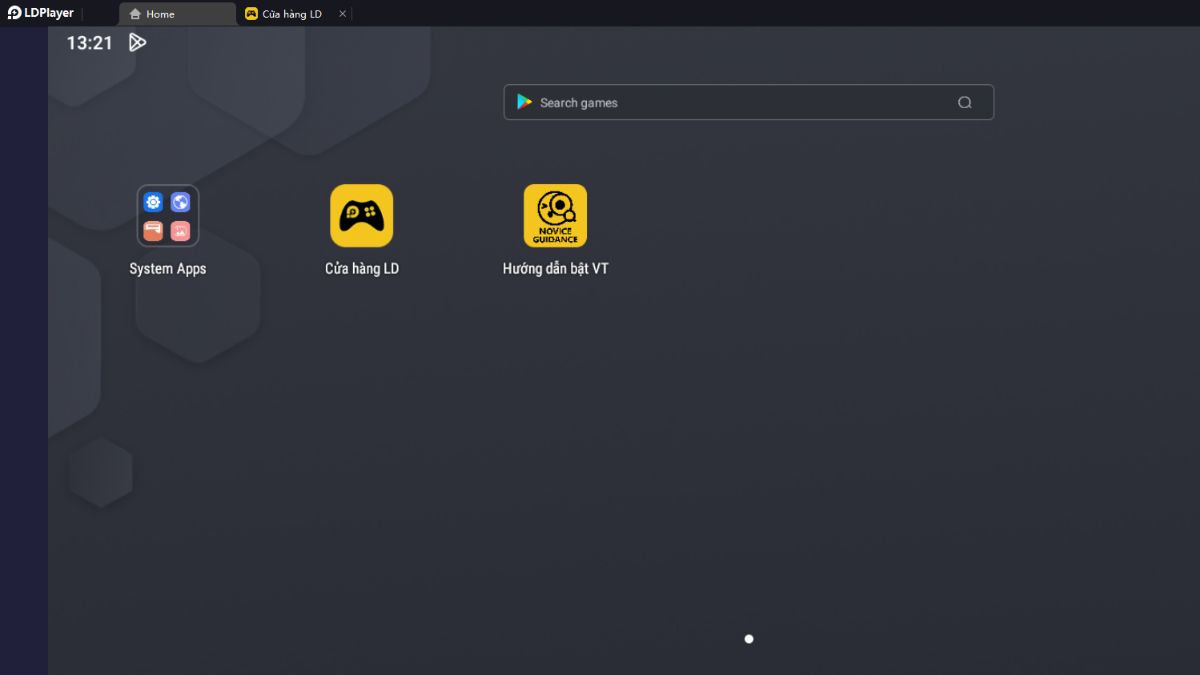
Task: Click the magnifier icon in search bar
Action: (965, 102)
